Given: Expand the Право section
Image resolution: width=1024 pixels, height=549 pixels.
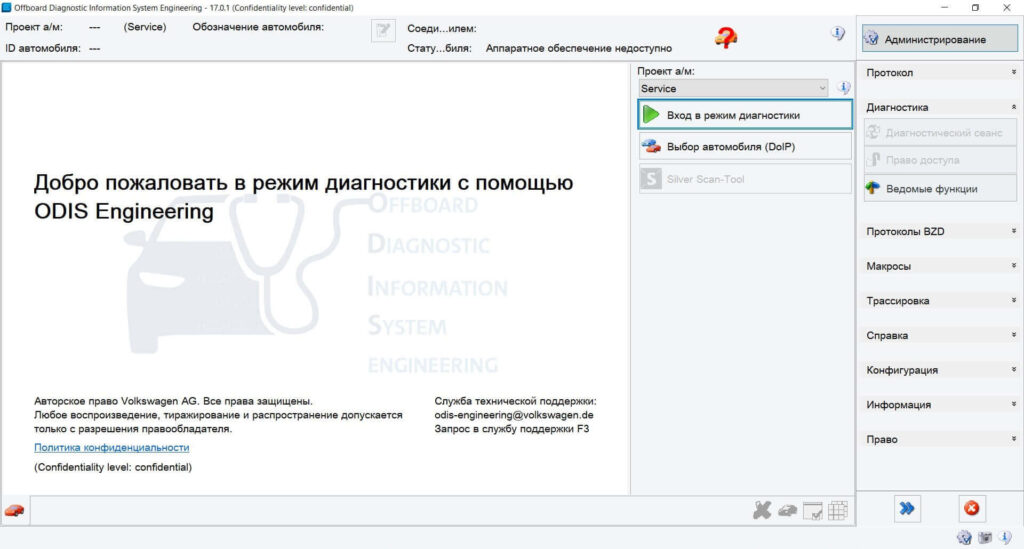Looking at the screenshot, I should (x=939, y=439).
